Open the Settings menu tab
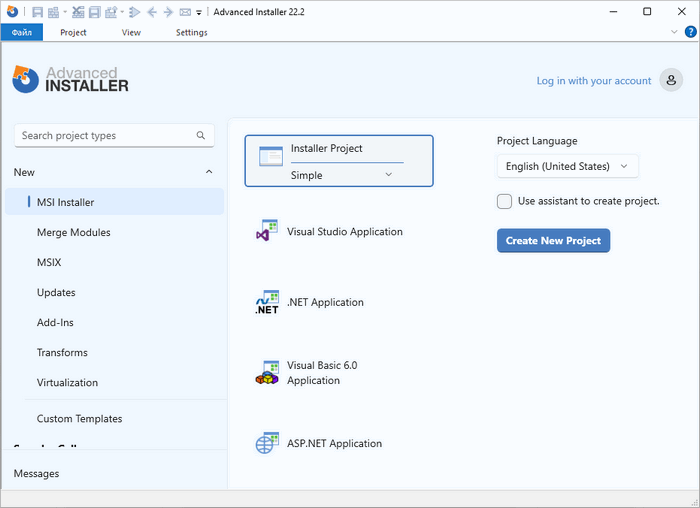Viewport: 700px width, 508px height. click(x=191, y=32)
